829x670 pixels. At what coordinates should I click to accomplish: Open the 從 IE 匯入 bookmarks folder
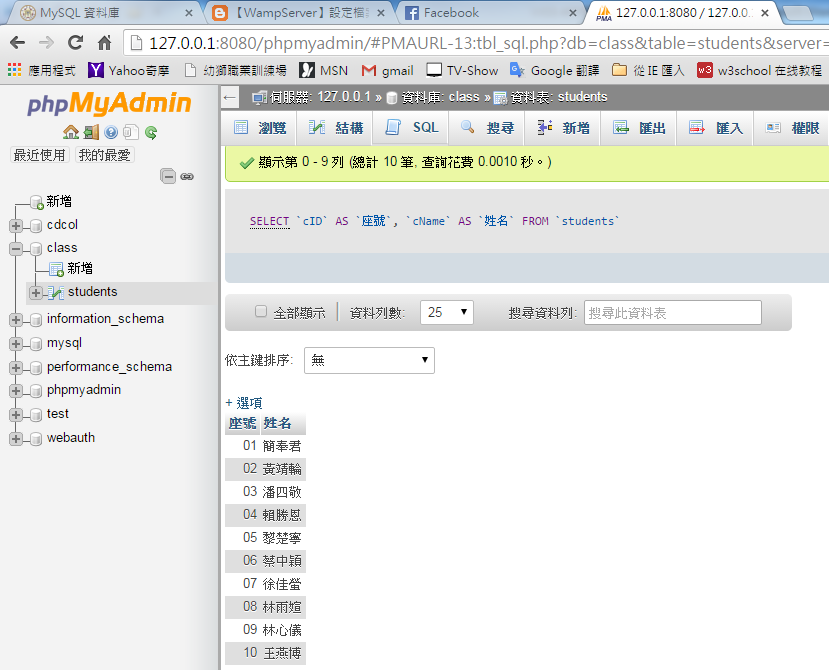tap(648, 70)
